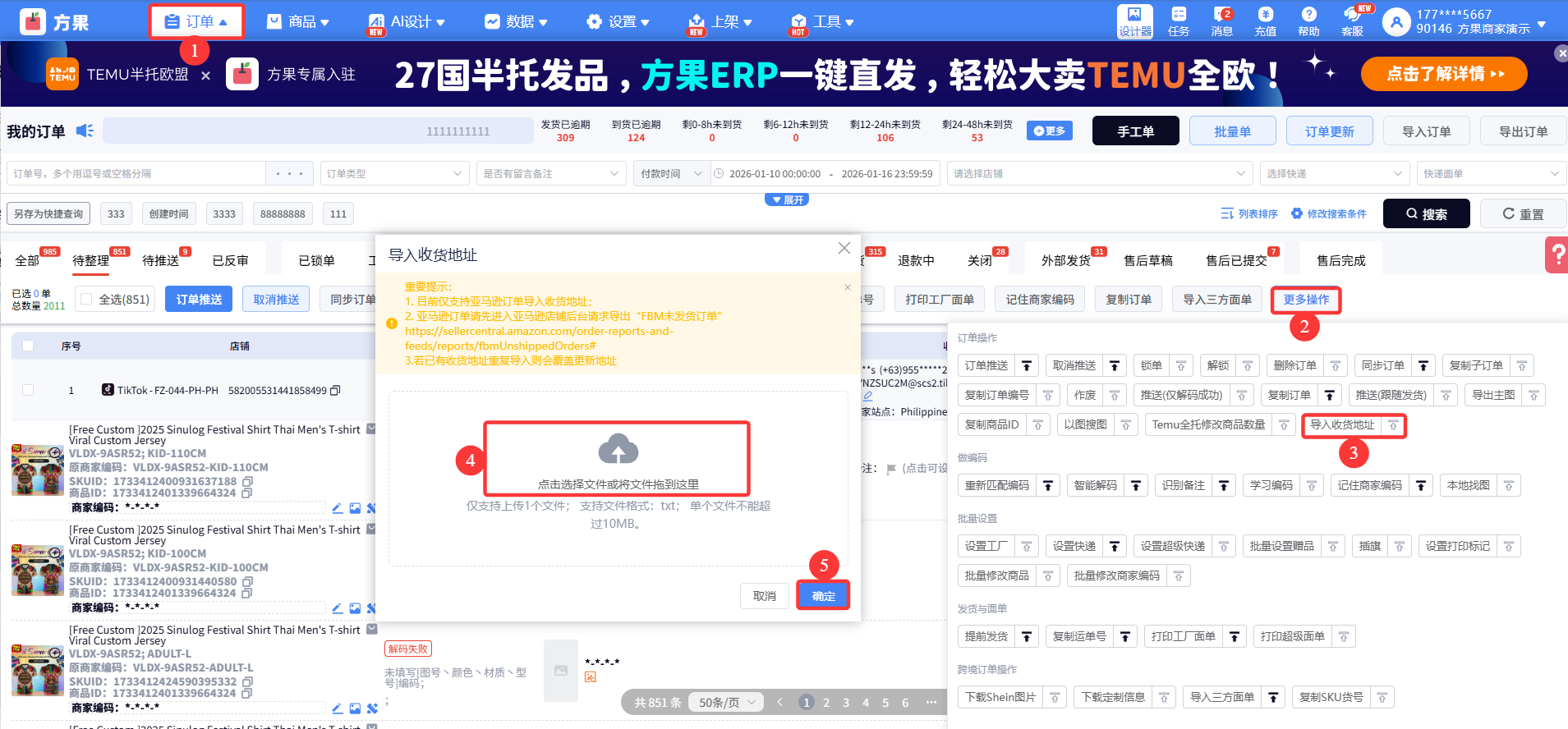Click the 修改搜索条件 gear icon

(1297, 213)
